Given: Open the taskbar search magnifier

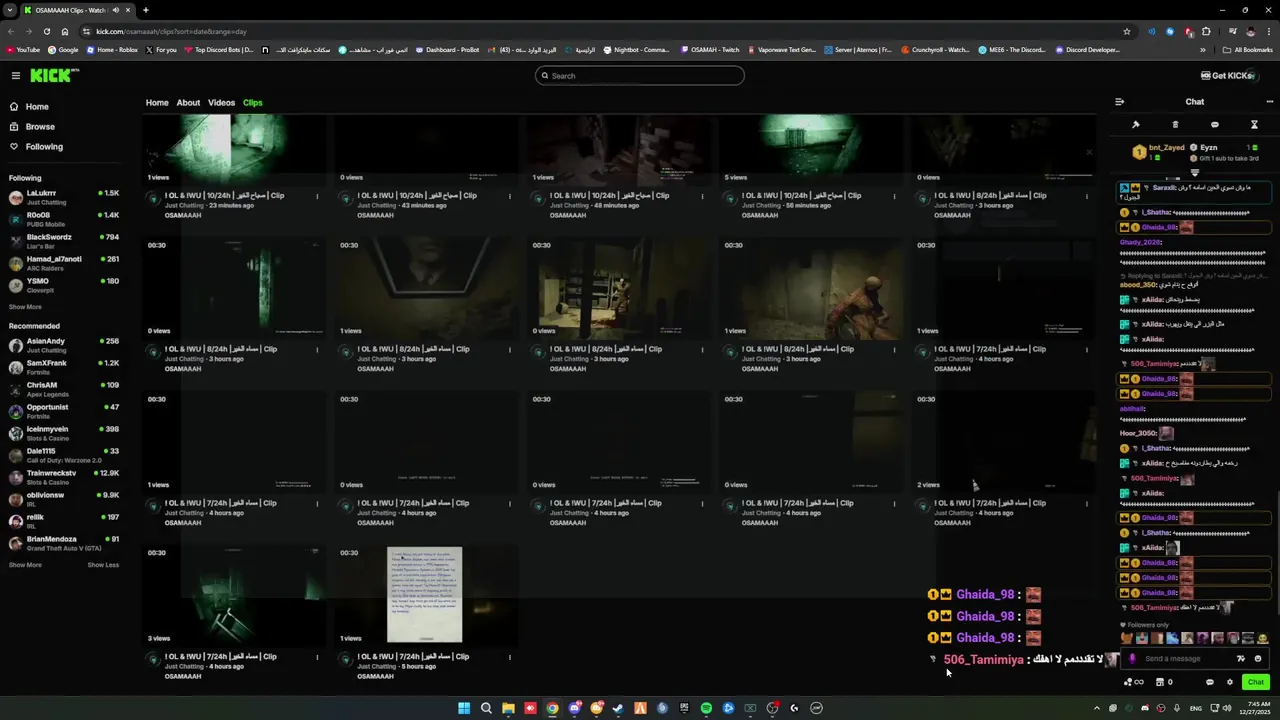Looking at the screenshot, I should tap(486, 708).
